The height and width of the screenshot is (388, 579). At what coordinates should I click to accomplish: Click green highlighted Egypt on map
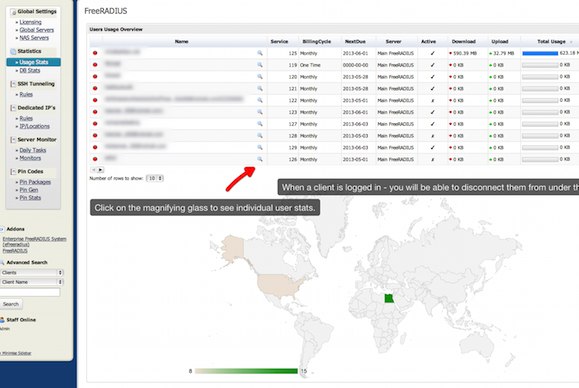click(x=389, y=298)
